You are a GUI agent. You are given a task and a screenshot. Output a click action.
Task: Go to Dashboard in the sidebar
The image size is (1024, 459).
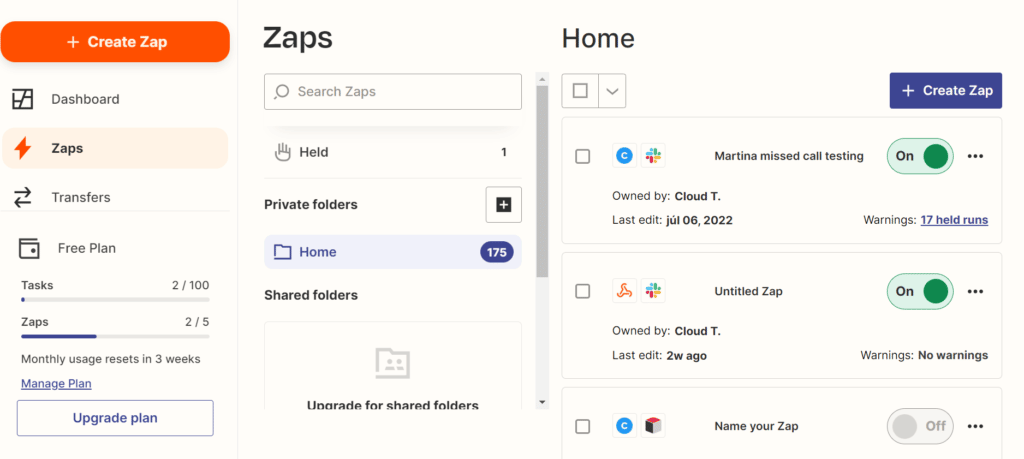(x=86, y=99)
